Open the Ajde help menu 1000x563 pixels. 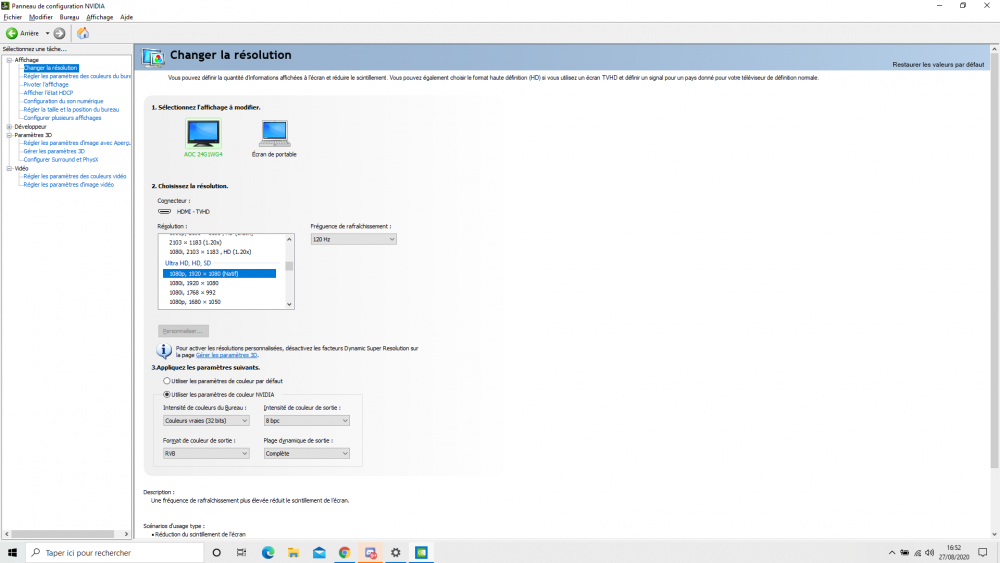[126, 17]
